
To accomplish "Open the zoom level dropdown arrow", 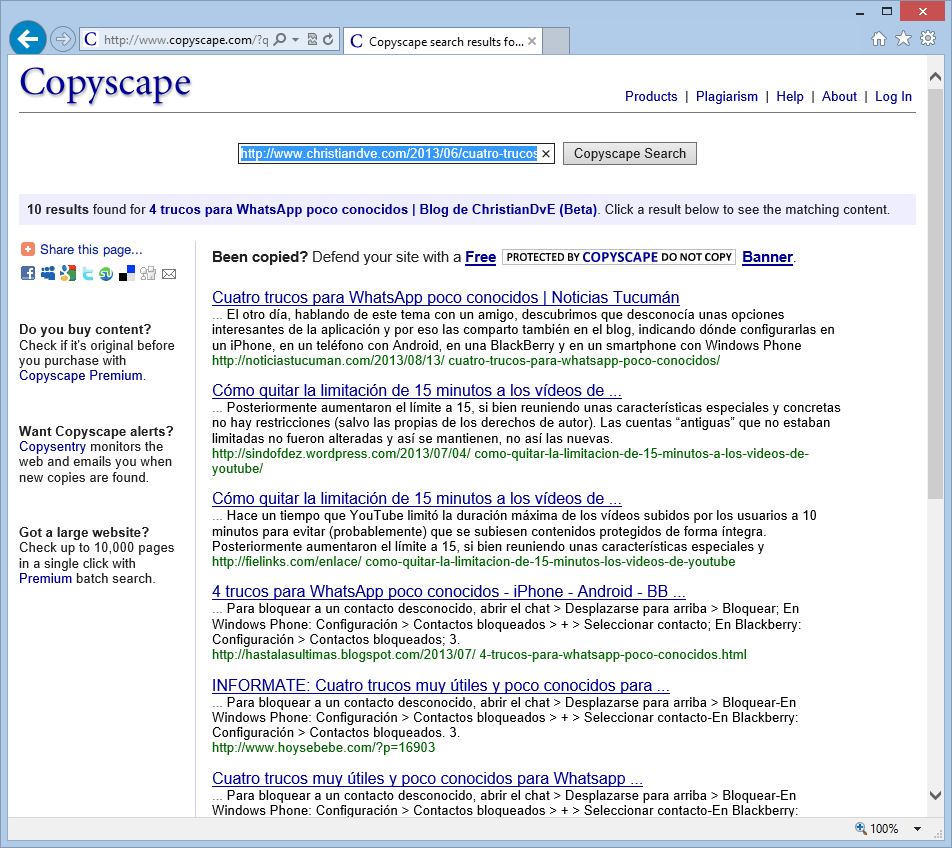I will point(917,829).
